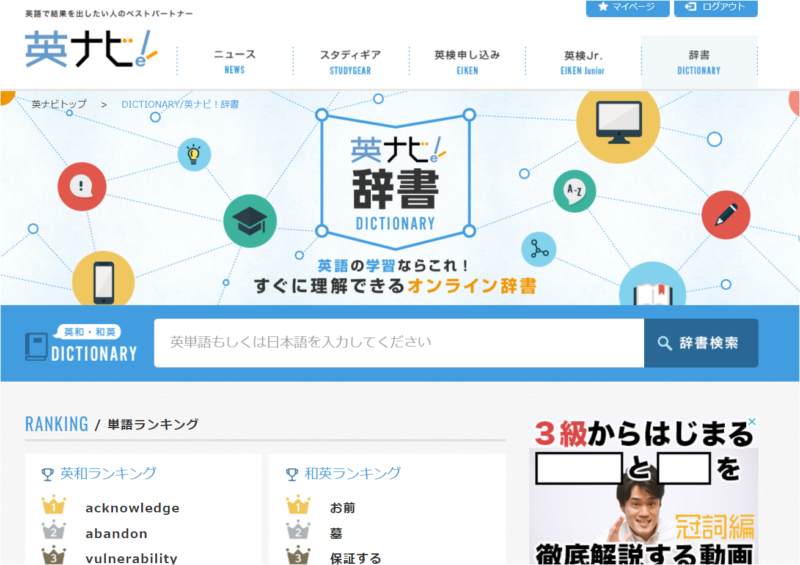Click bronze crown next to 保証する
This screenshot has width=800, height=565.
(298, 555)
